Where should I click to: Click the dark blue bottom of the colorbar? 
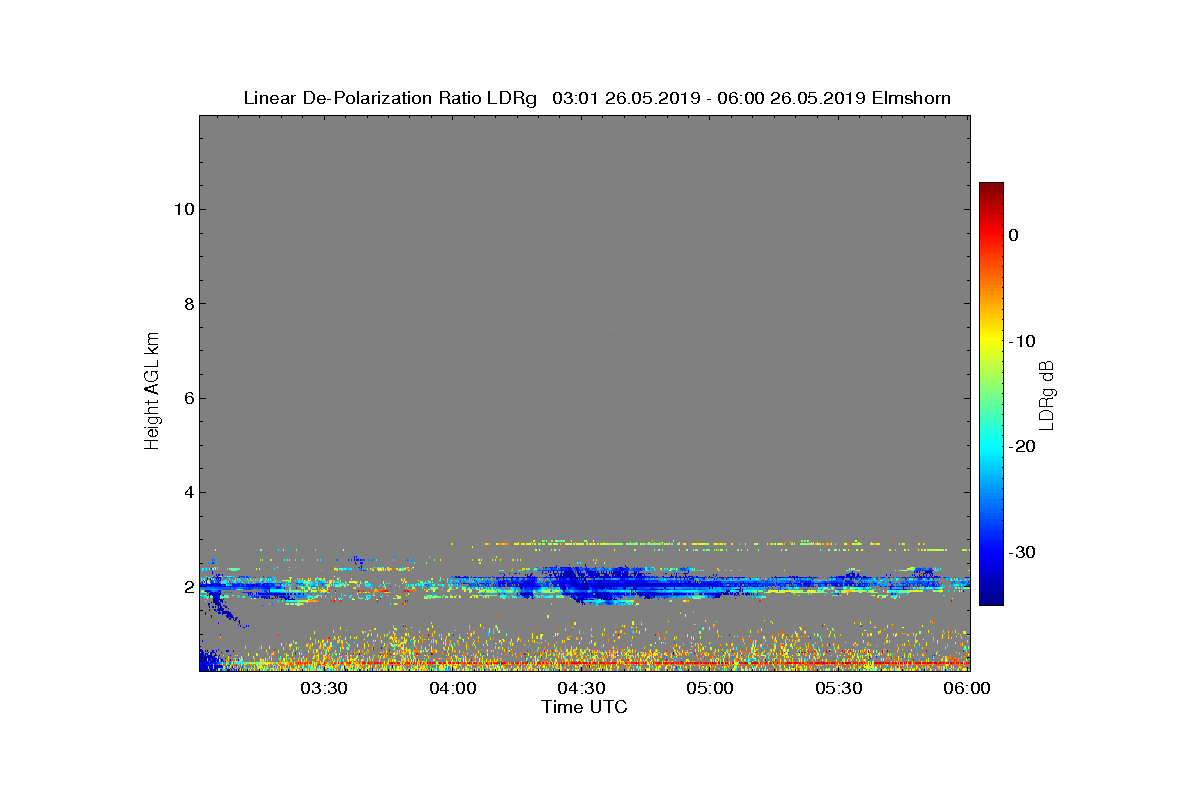[991, 598]
